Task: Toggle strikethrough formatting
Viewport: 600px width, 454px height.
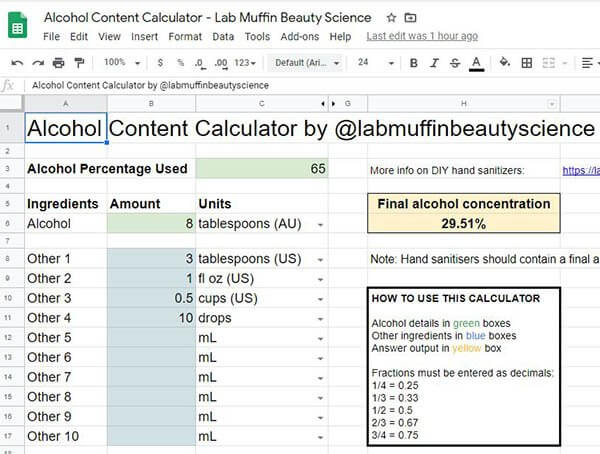Action: coord(455,63)
